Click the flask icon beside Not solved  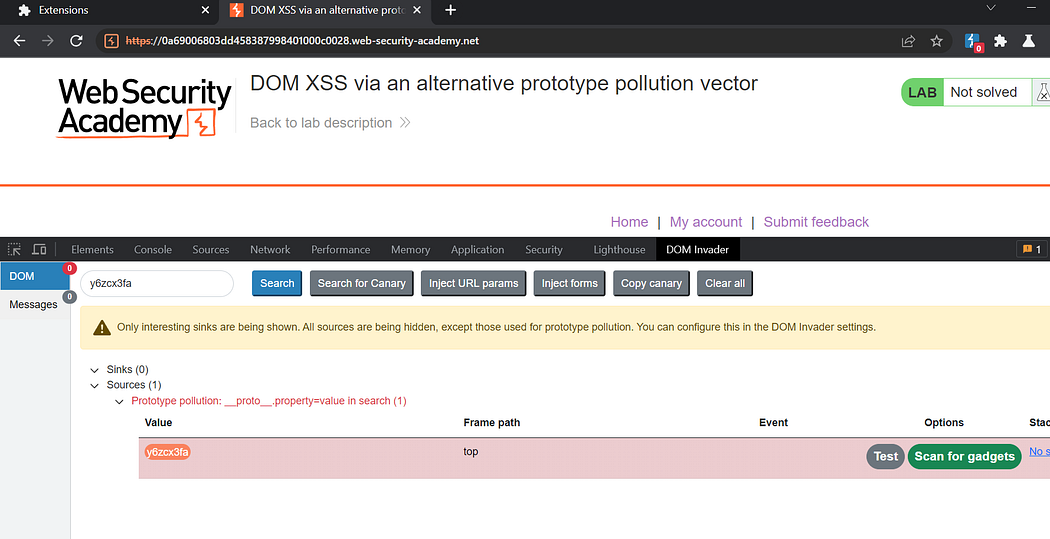point(1043,92)
